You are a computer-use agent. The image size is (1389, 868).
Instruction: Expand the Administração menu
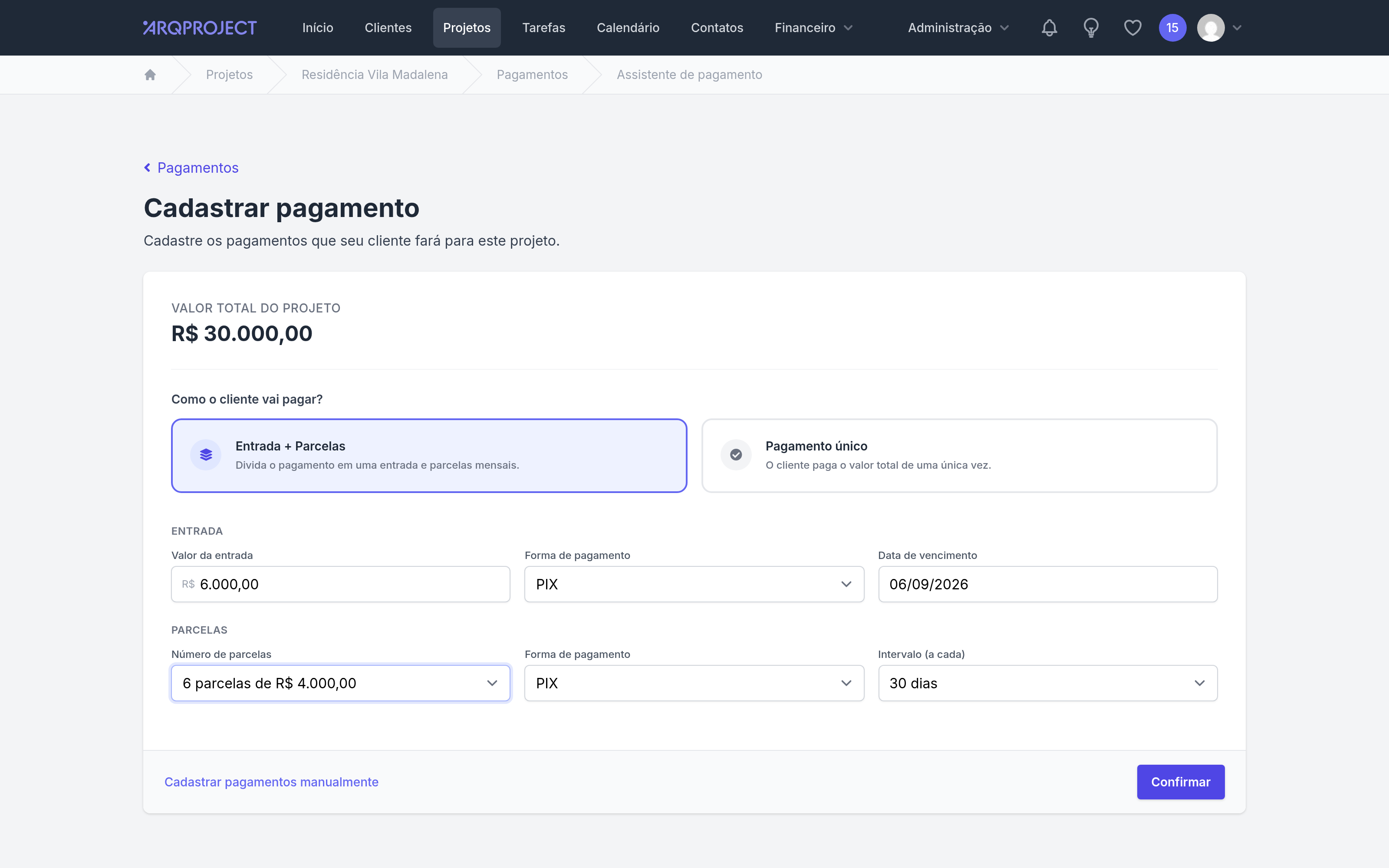(x=958, y=27)
